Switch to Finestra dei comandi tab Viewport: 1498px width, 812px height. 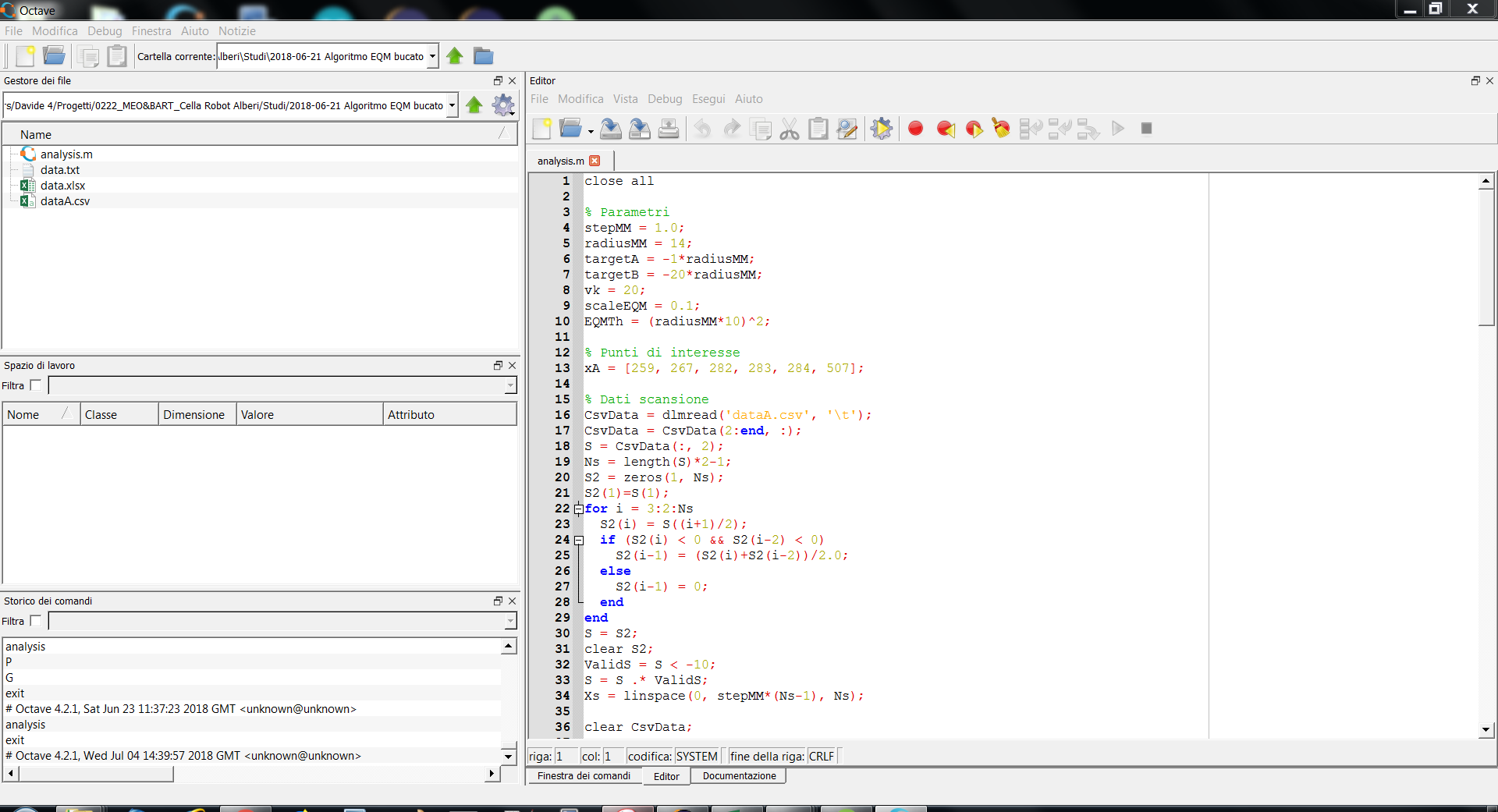click(x=584, y=776)
